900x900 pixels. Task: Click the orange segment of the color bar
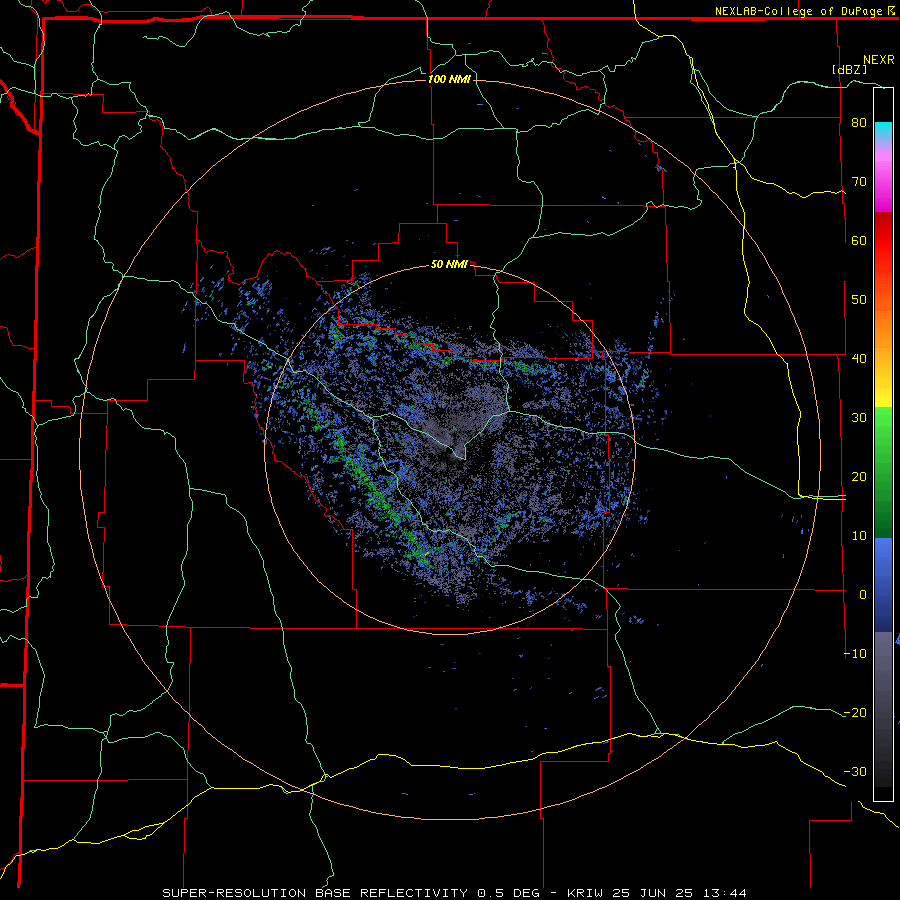tap(883, 327)
